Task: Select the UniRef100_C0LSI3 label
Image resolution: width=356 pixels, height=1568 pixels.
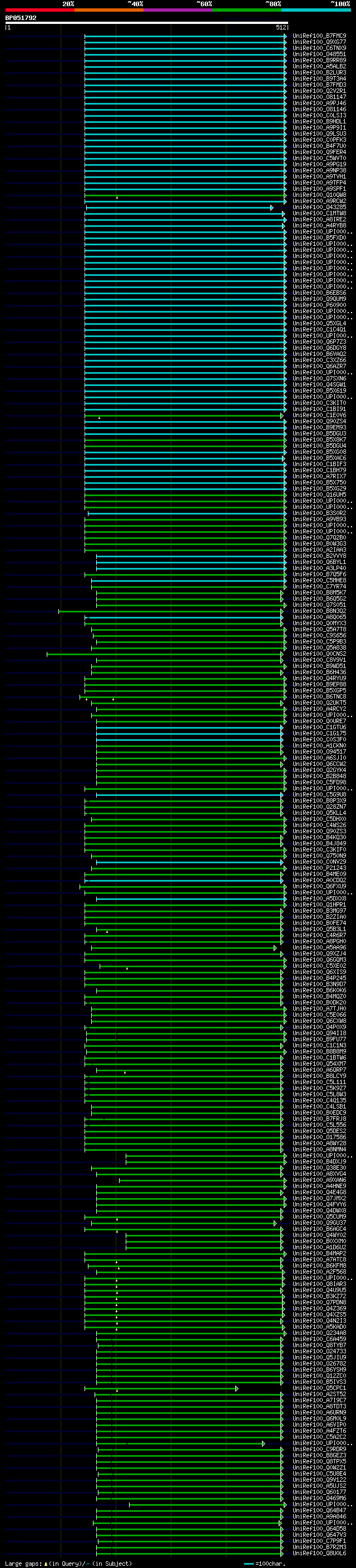Action: tap(319, 116)
